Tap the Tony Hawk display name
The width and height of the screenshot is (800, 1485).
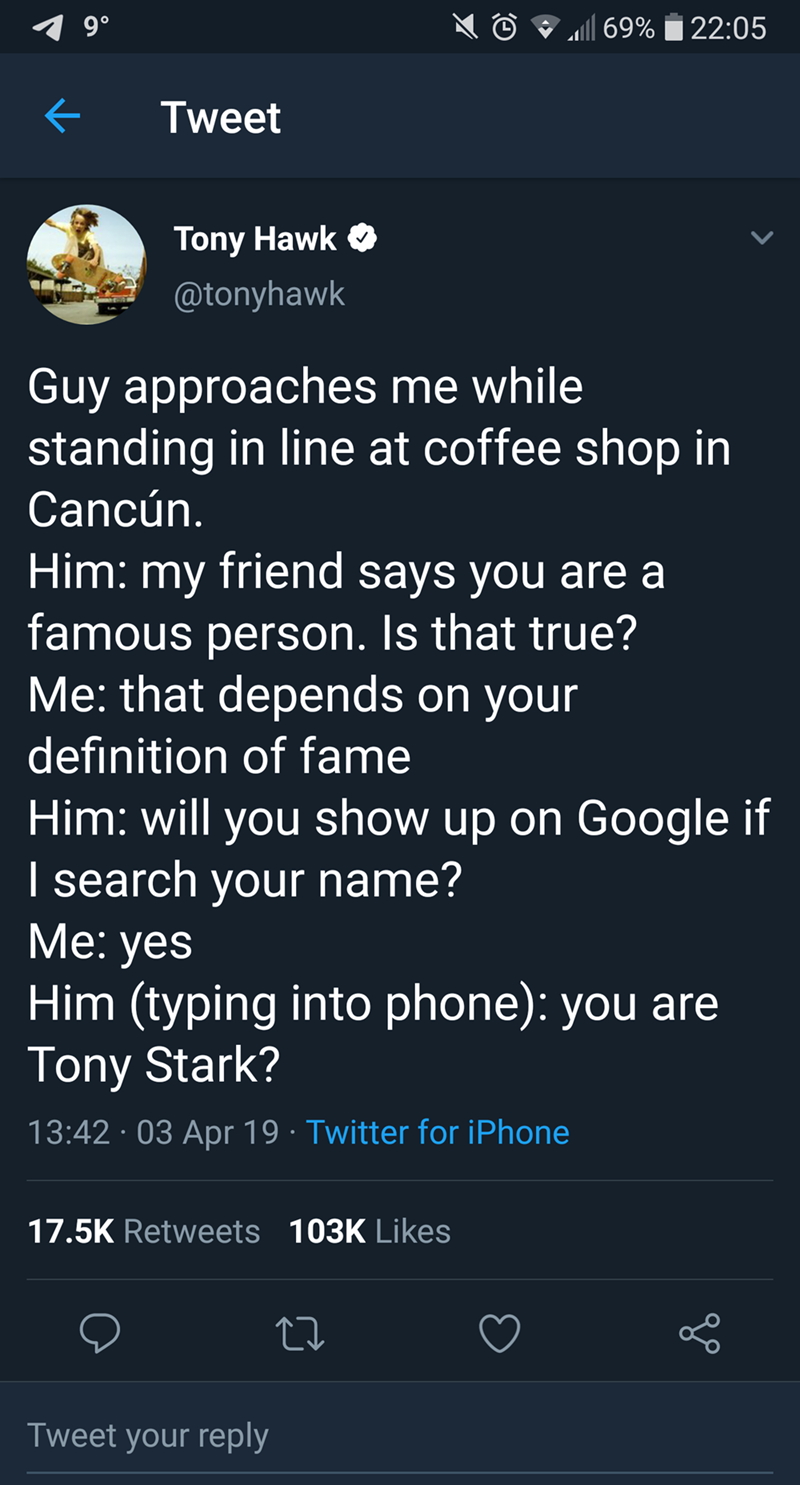point(255,238)
